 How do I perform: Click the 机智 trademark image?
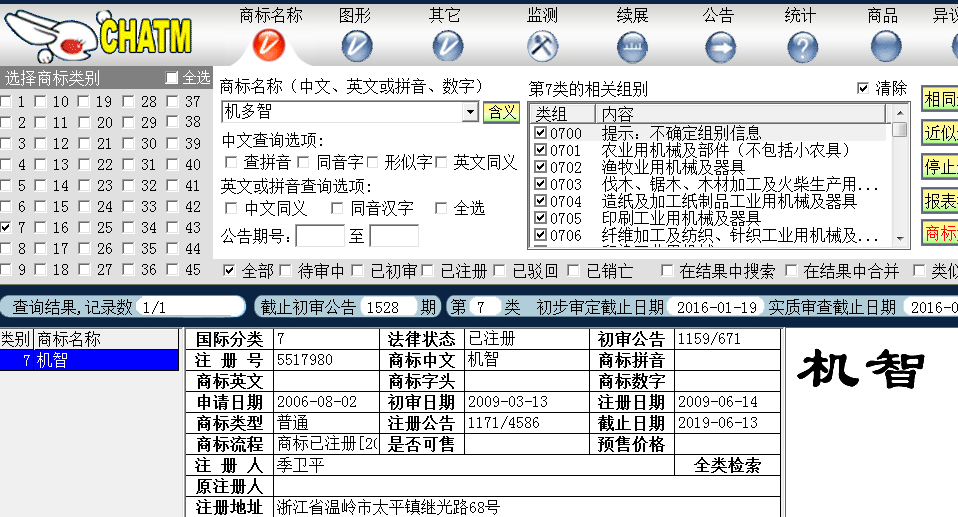861,369
